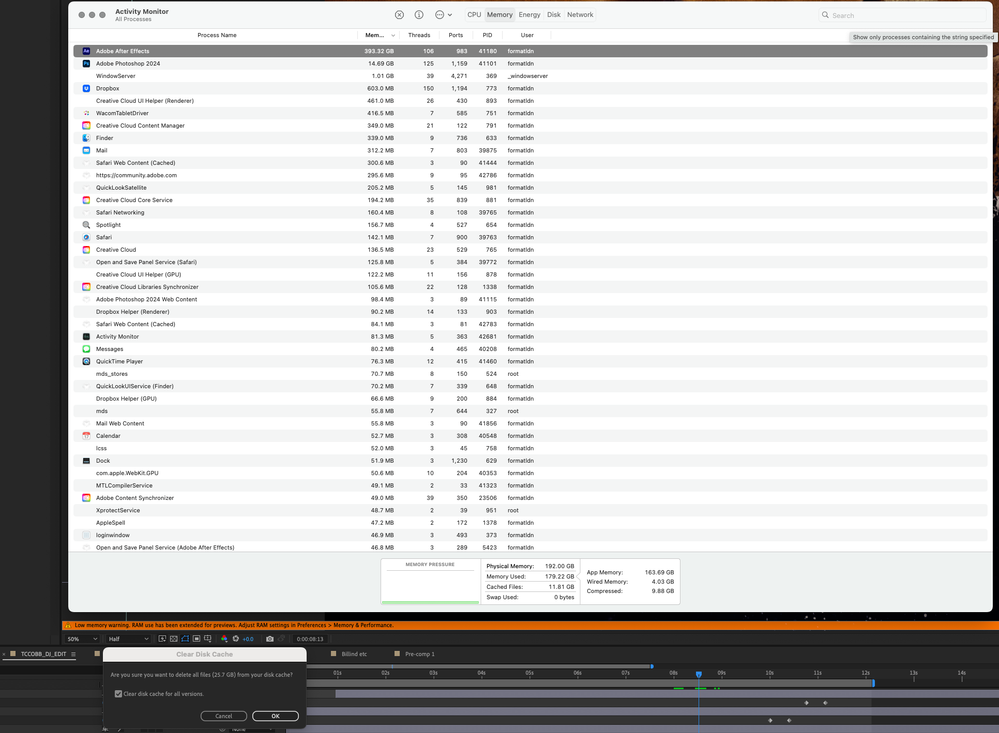
Task: Click the reset exposure icon
Action: point(236,639)
